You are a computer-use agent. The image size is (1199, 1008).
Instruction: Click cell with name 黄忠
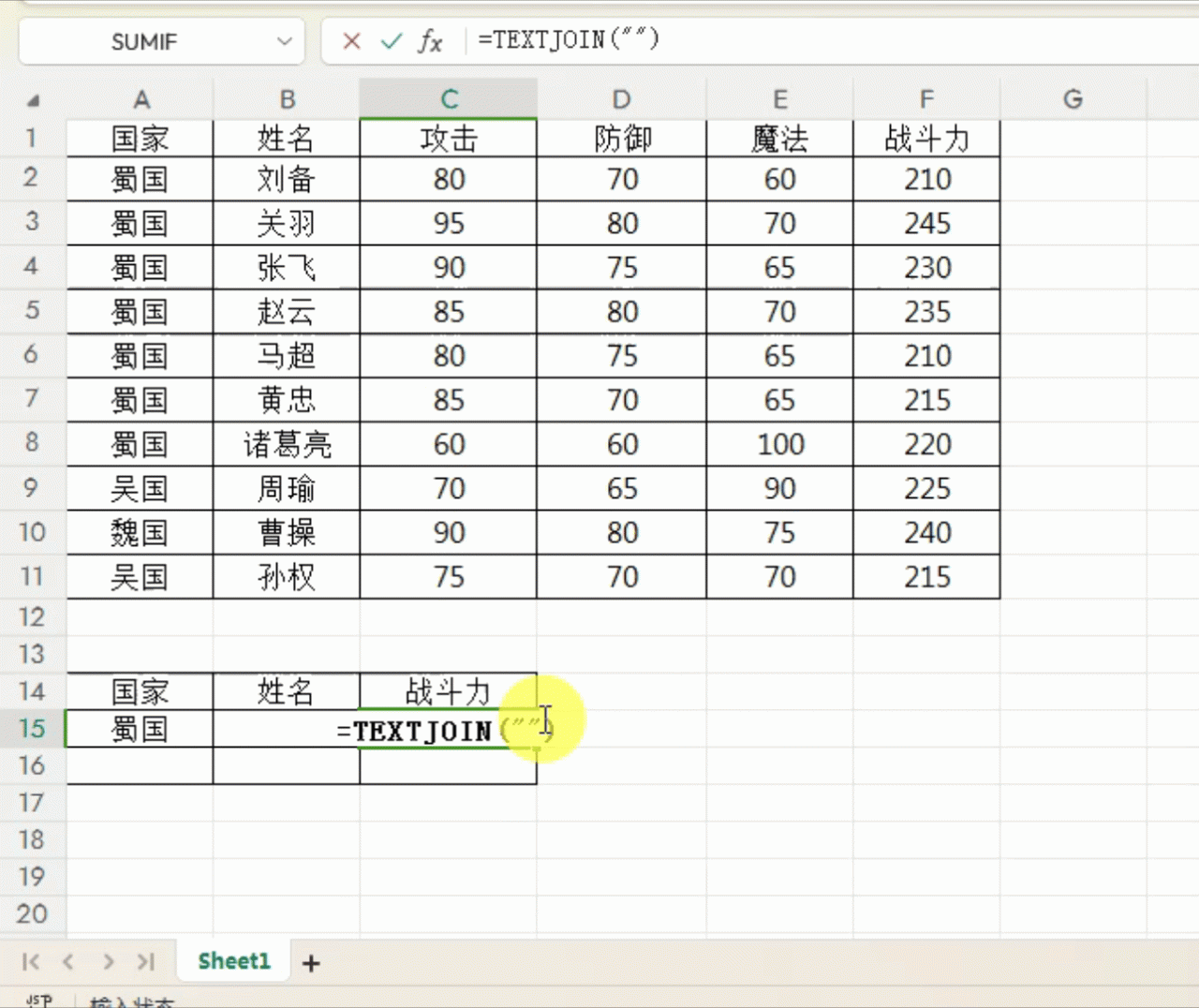pos(287,400)
